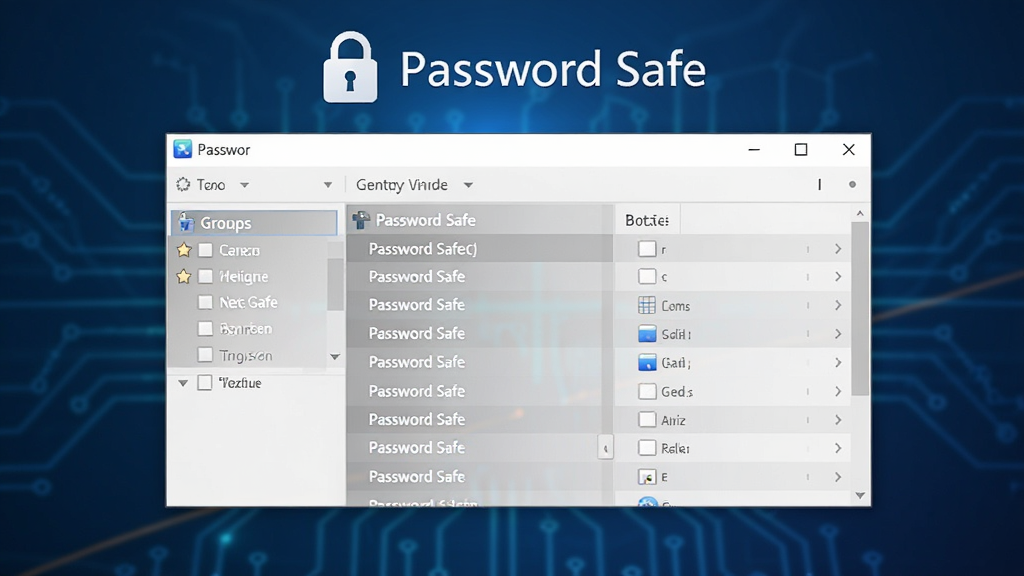
Task: Expand the chevron on the Soli: row
Action: [838, 334]
